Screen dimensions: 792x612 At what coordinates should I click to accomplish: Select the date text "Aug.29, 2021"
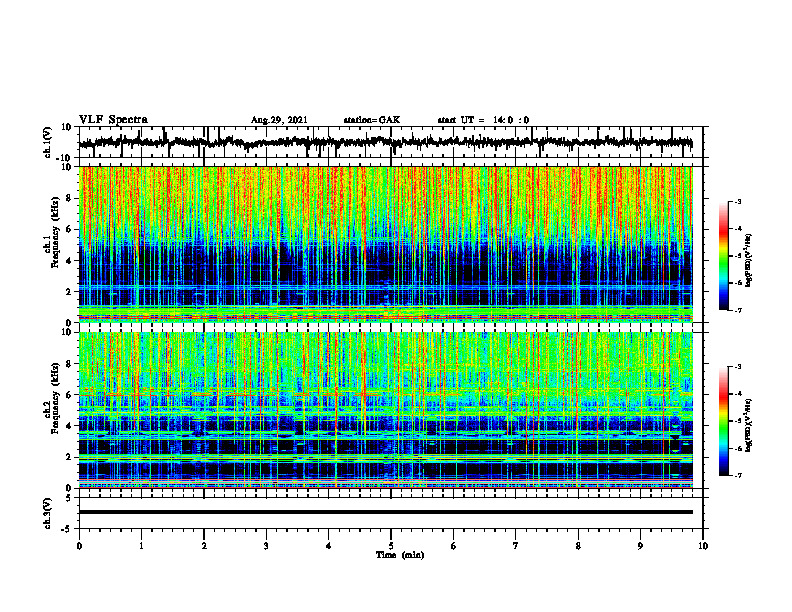pos(279,120)
